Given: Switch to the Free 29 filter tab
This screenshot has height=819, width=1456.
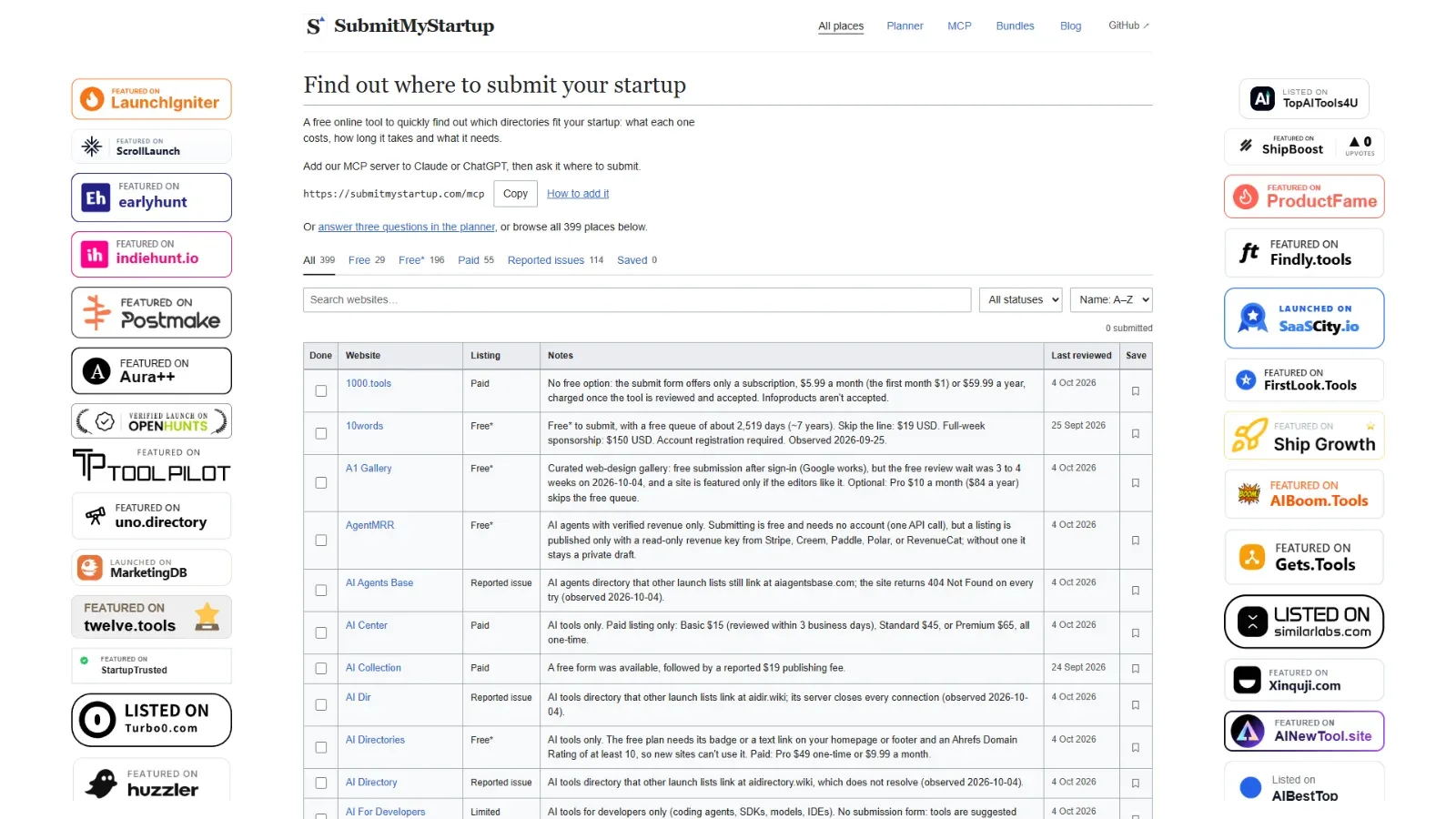Looking at the screenshot, I should coord(367,260).
